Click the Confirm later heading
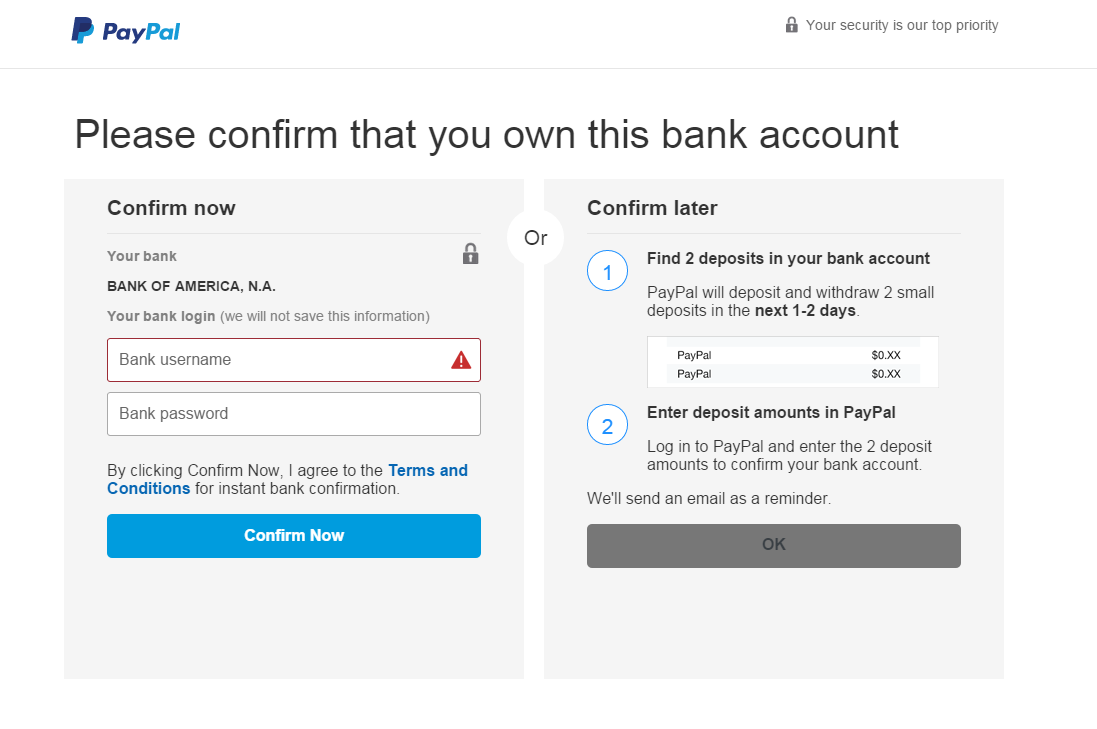 click(x=652, y=208)
